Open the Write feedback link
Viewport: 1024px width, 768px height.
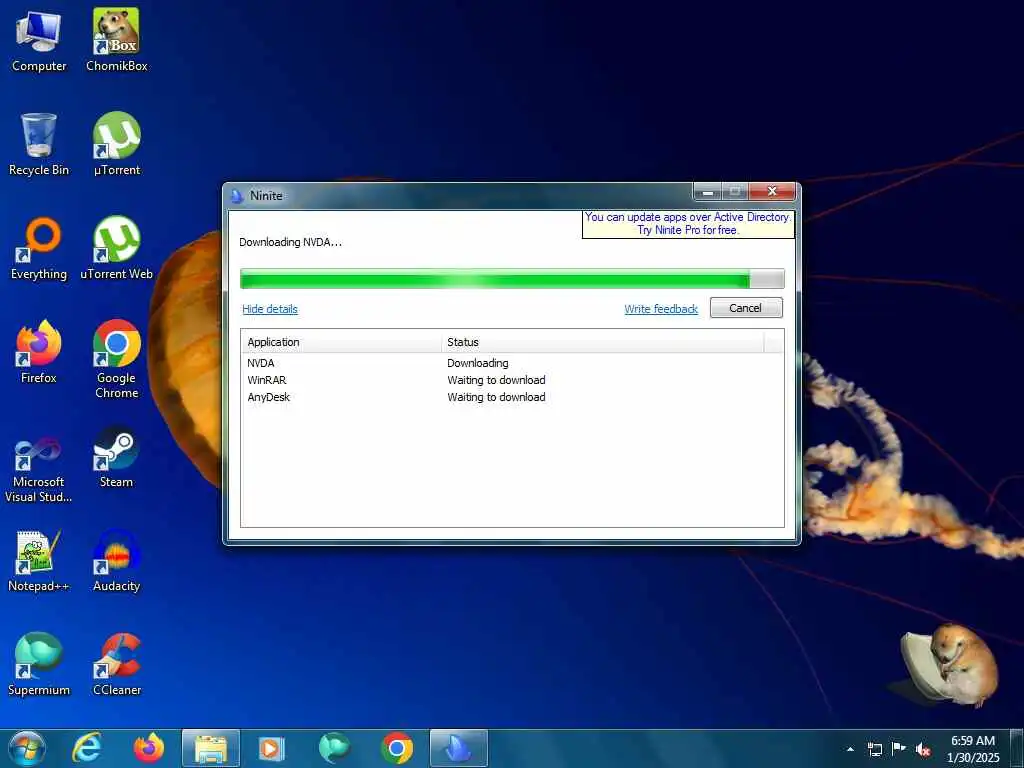coord(661,309)
